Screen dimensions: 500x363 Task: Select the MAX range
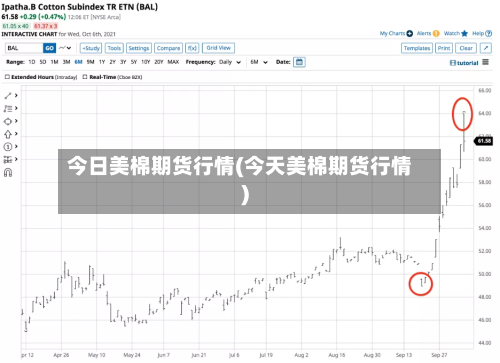(173, 62)
